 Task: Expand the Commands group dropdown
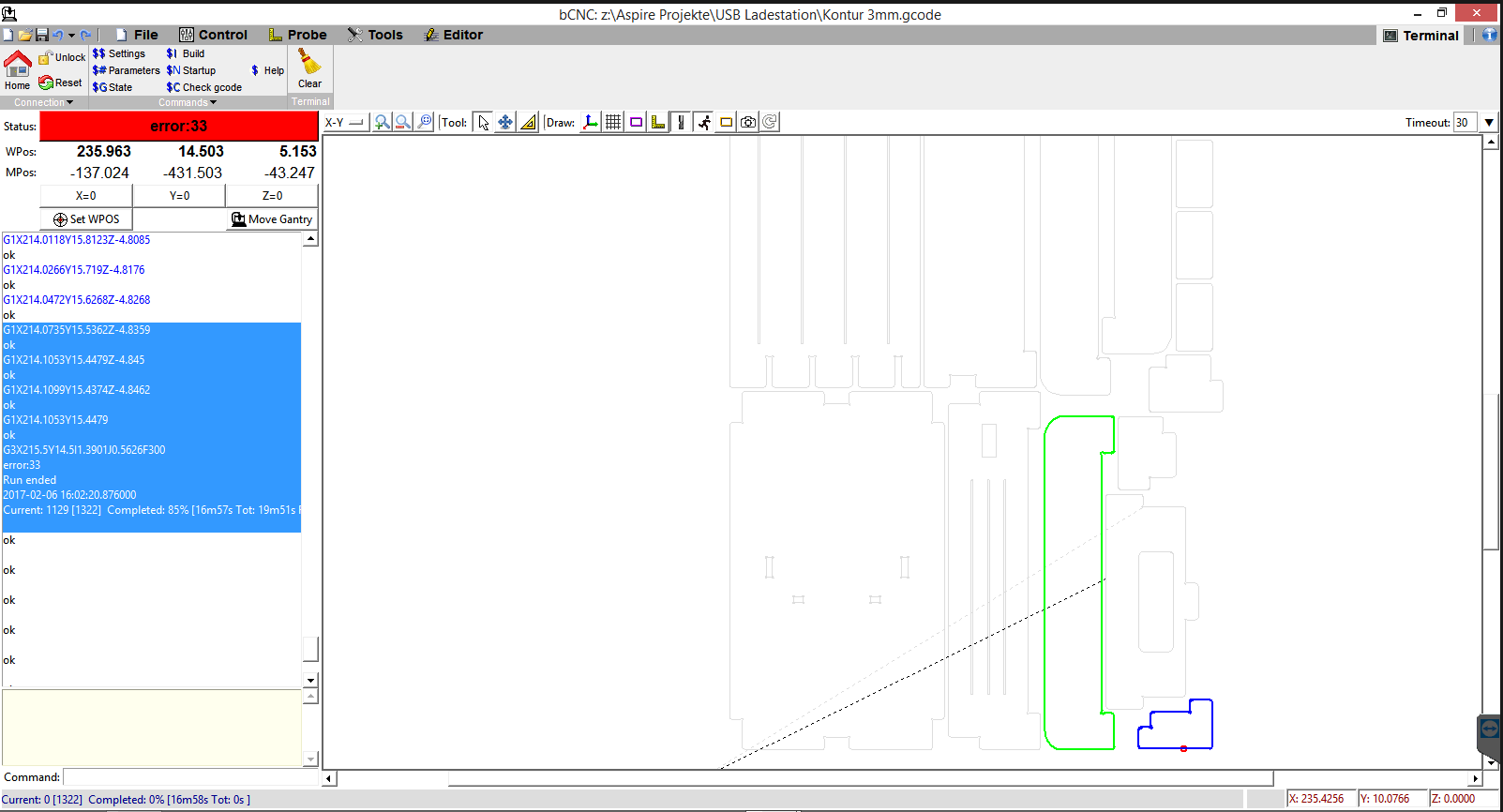coord(188,102)
